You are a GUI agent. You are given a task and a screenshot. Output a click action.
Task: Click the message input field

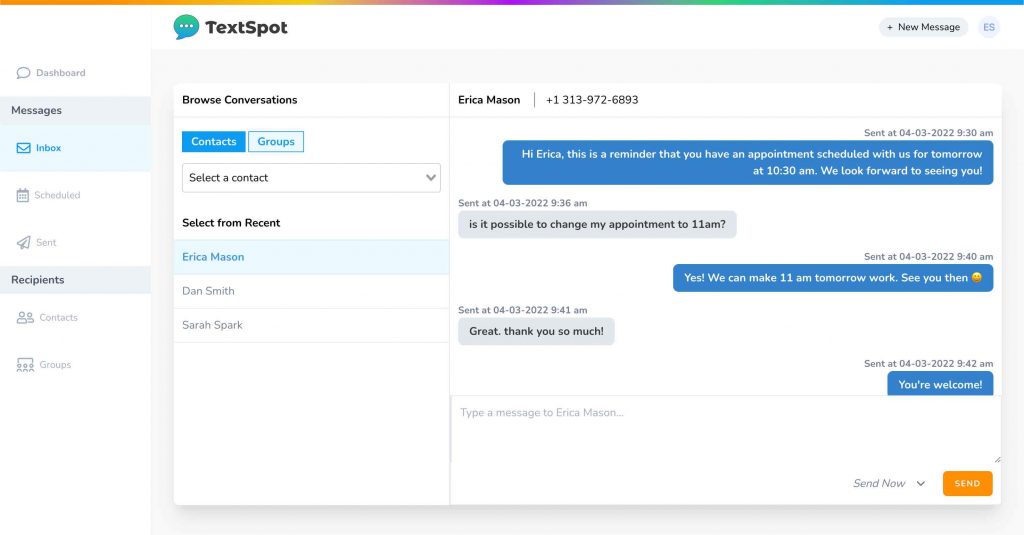[x=726, y=429]
